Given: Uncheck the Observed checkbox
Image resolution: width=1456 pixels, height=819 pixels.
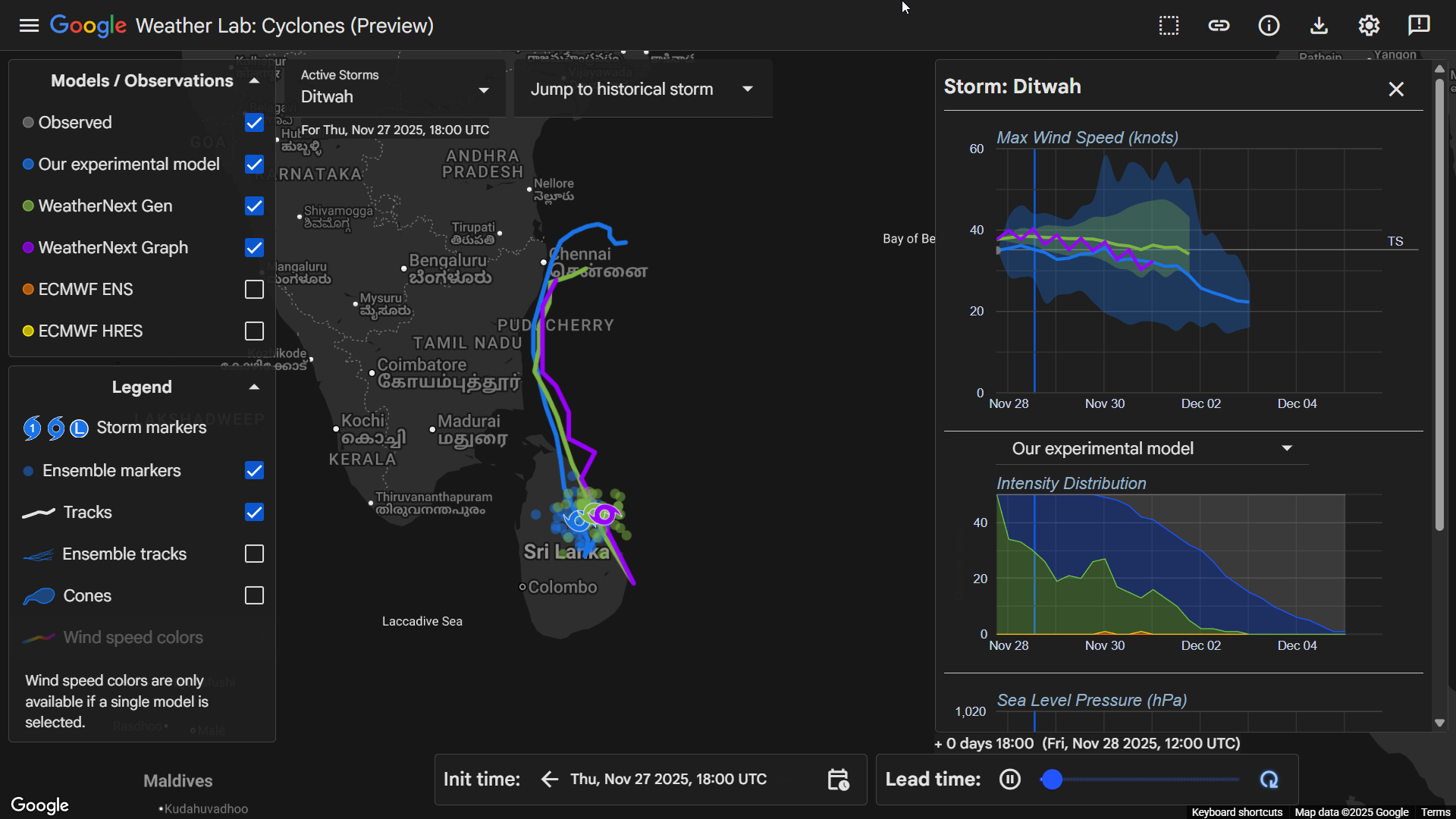Looking at the screenshot, I should click(x=254, y=122).
